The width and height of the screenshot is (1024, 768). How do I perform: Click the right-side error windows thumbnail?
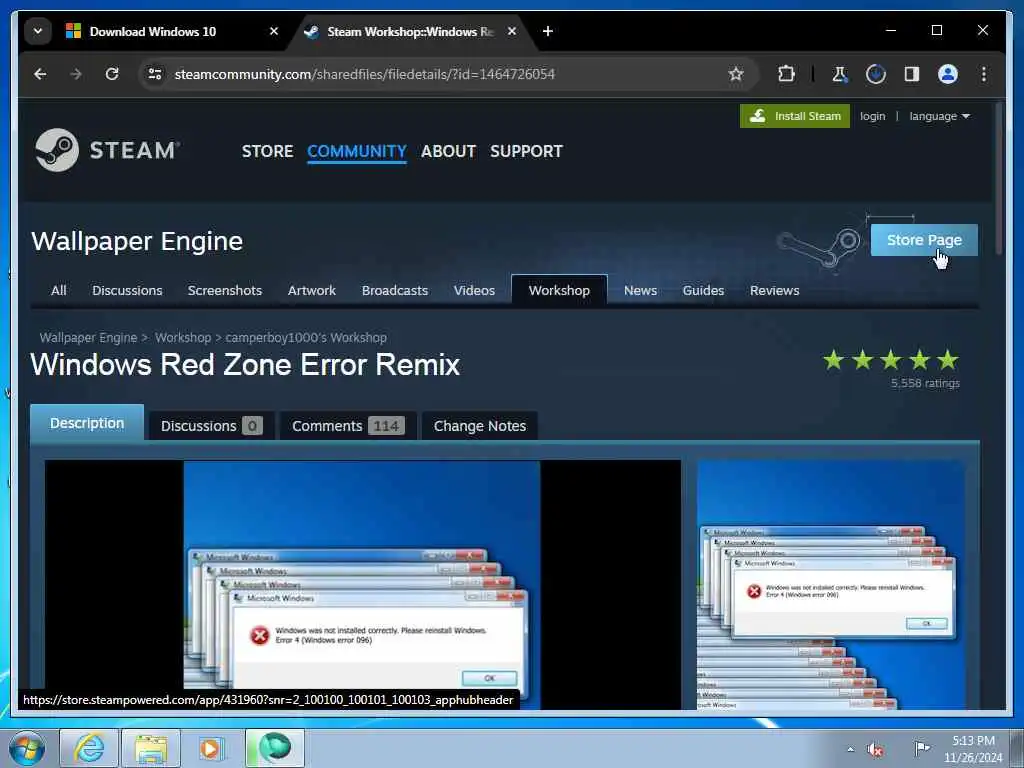(831, 584)
